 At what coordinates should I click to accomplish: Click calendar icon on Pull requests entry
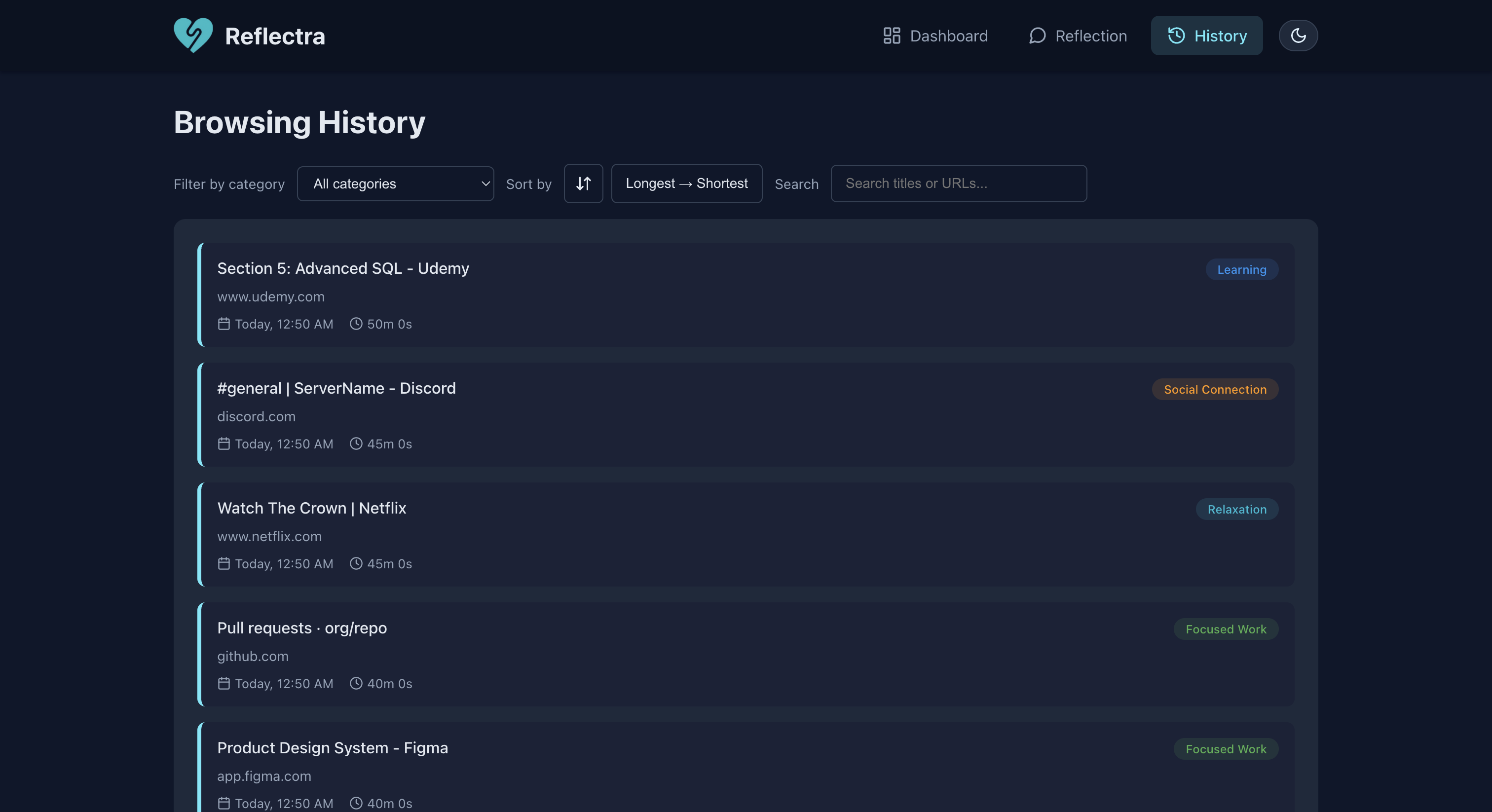point(224,683)
